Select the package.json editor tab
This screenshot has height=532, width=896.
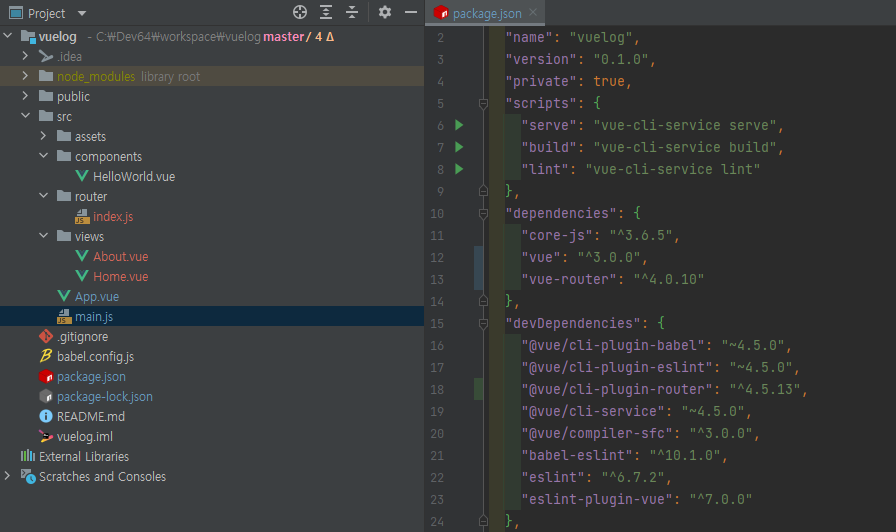(x=485, y=13)
